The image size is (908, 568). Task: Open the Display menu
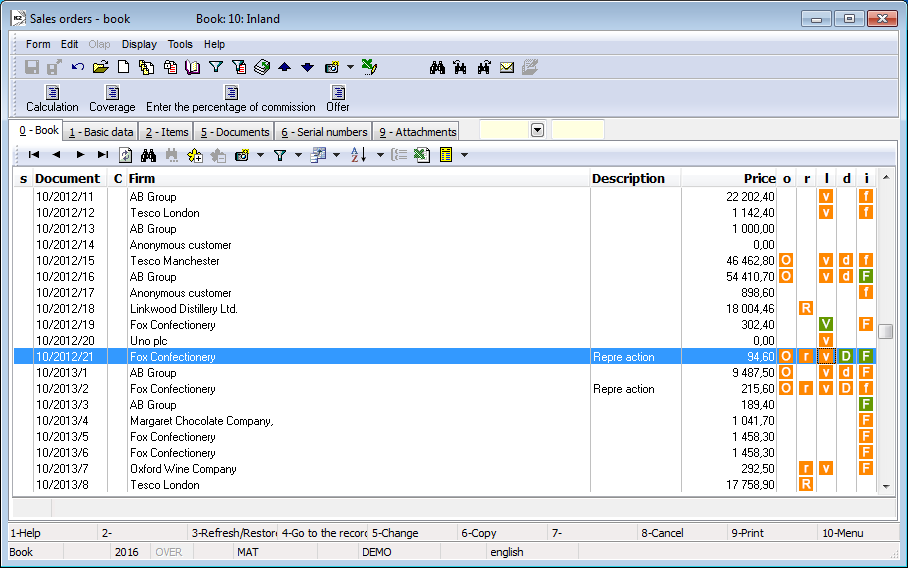click(x=139, y=44)
